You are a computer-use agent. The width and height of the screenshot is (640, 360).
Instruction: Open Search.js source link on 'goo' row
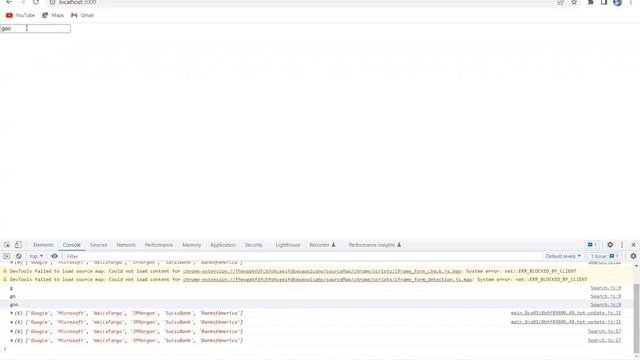pos(606,304)
